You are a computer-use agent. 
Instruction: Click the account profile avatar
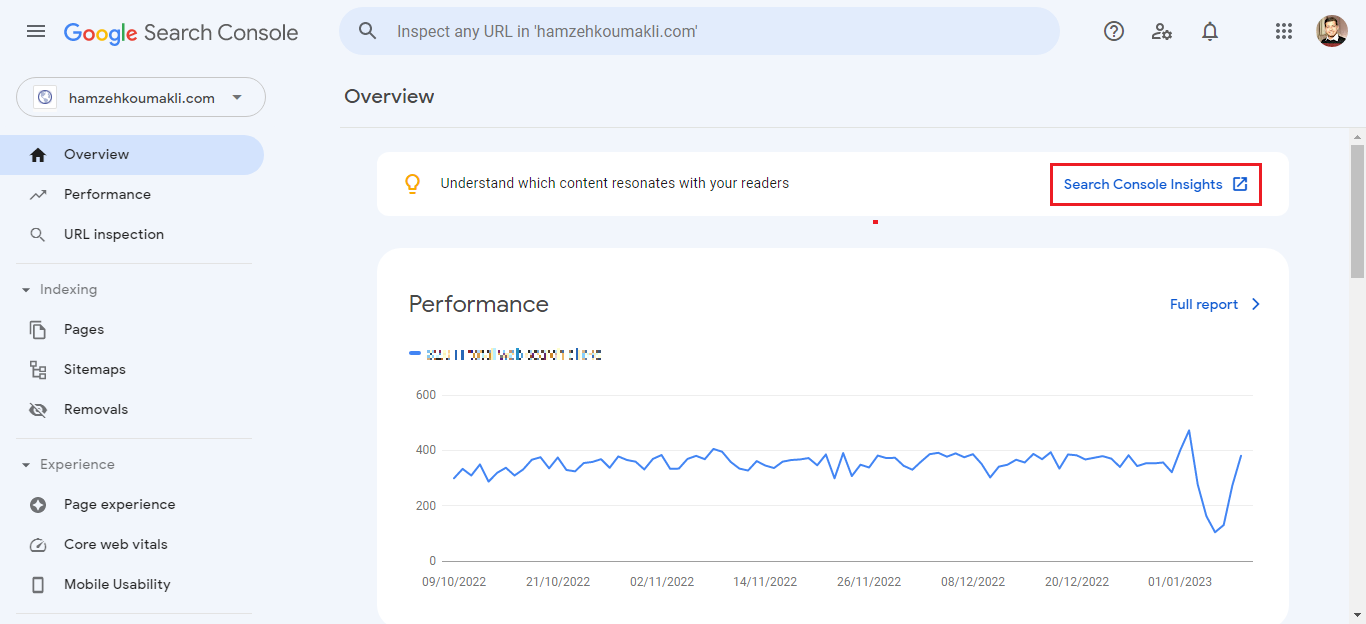pyautogui.click(x=1331, y=31)
